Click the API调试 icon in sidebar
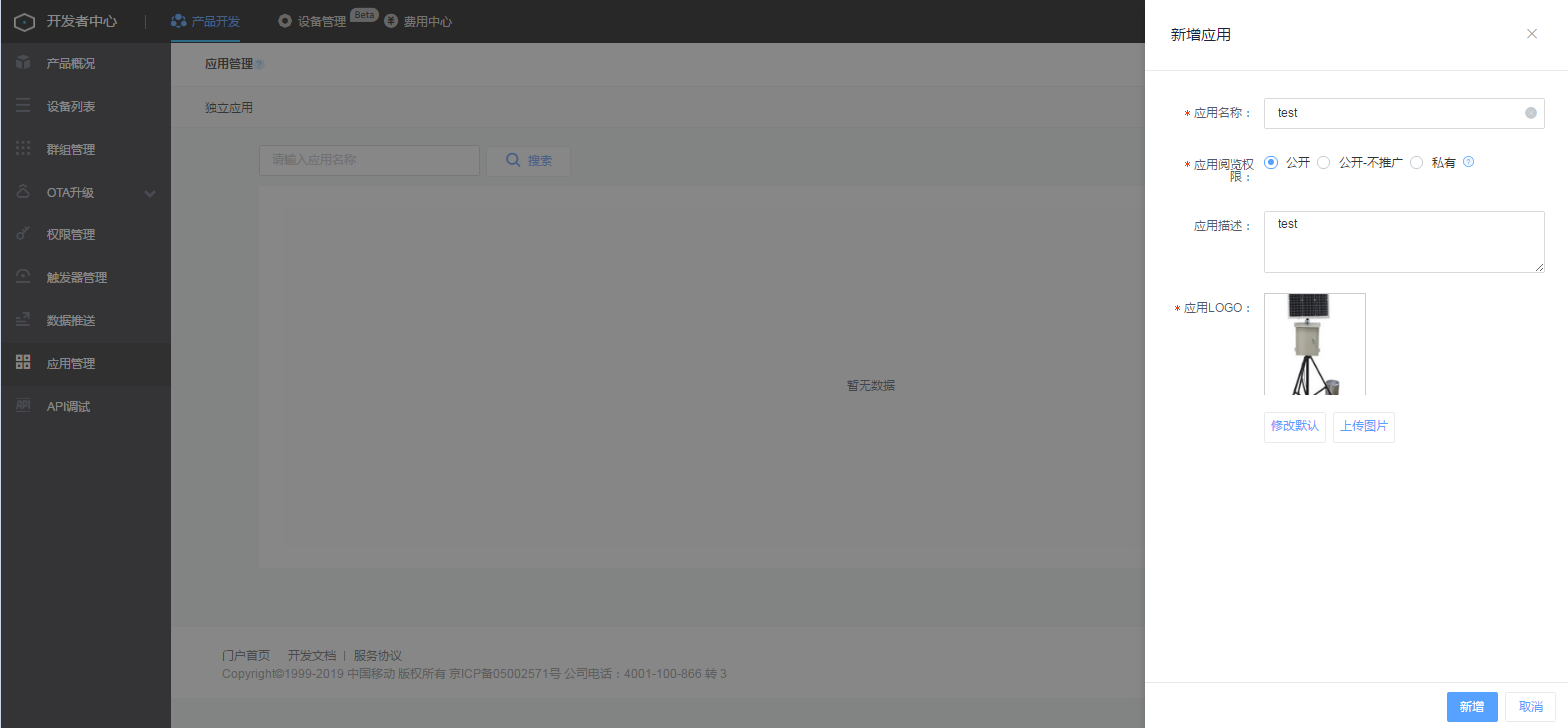This screenshot has height=728, width=1568. [x=23, y=406]
